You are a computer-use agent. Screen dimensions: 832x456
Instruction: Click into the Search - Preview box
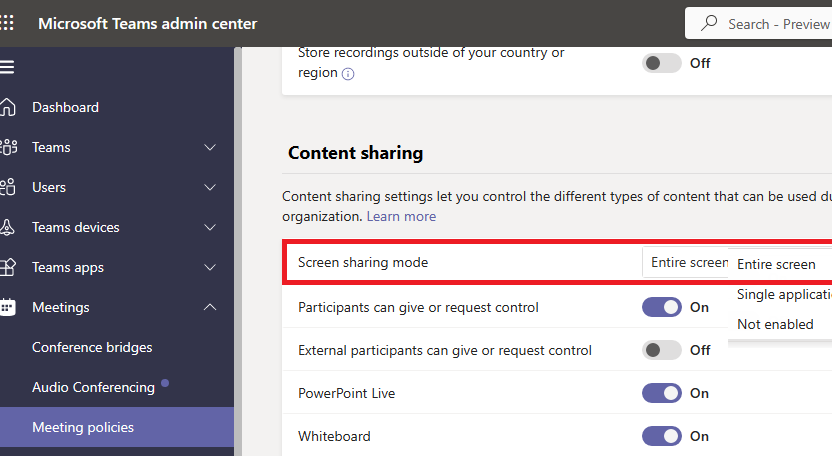click(x=759, y=23)
